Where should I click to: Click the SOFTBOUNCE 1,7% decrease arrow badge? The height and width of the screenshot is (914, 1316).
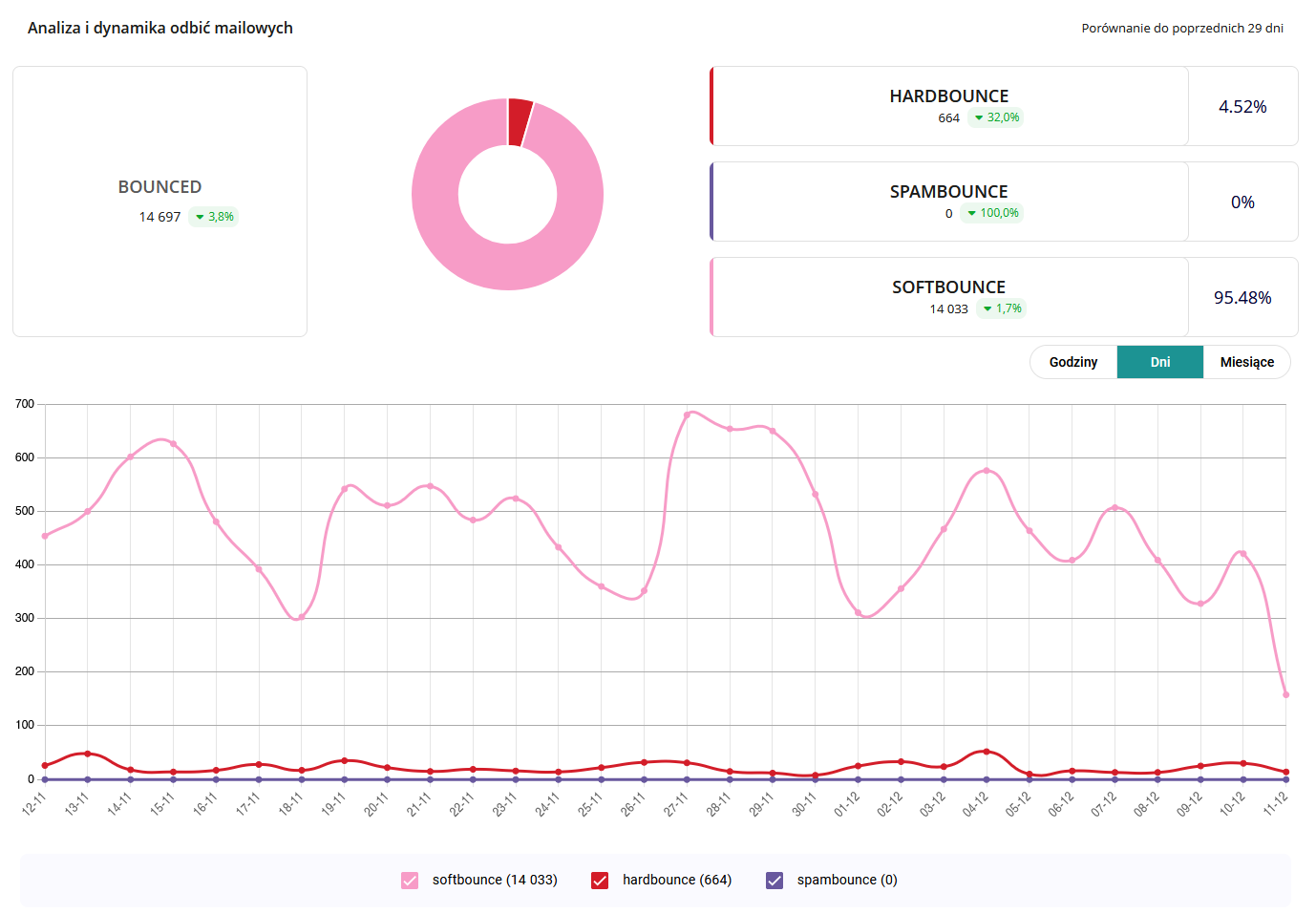1002,308
